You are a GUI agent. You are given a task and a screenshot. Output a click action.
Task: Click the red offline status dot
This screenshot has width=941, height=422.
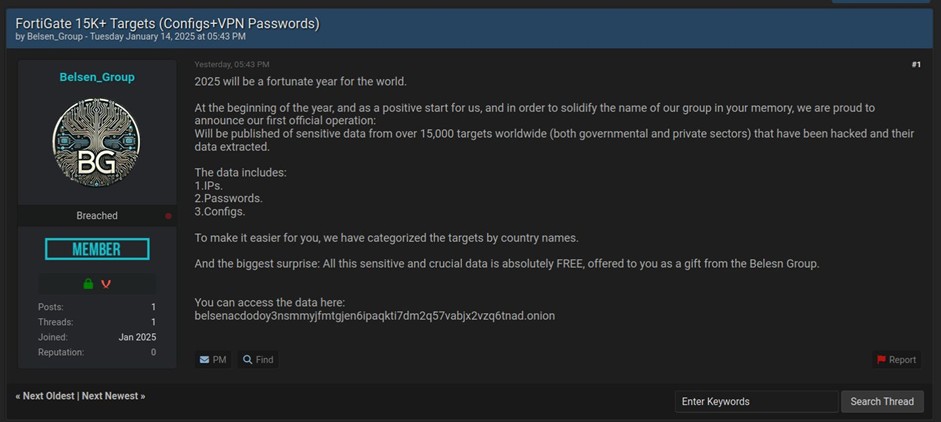(168, 216)
